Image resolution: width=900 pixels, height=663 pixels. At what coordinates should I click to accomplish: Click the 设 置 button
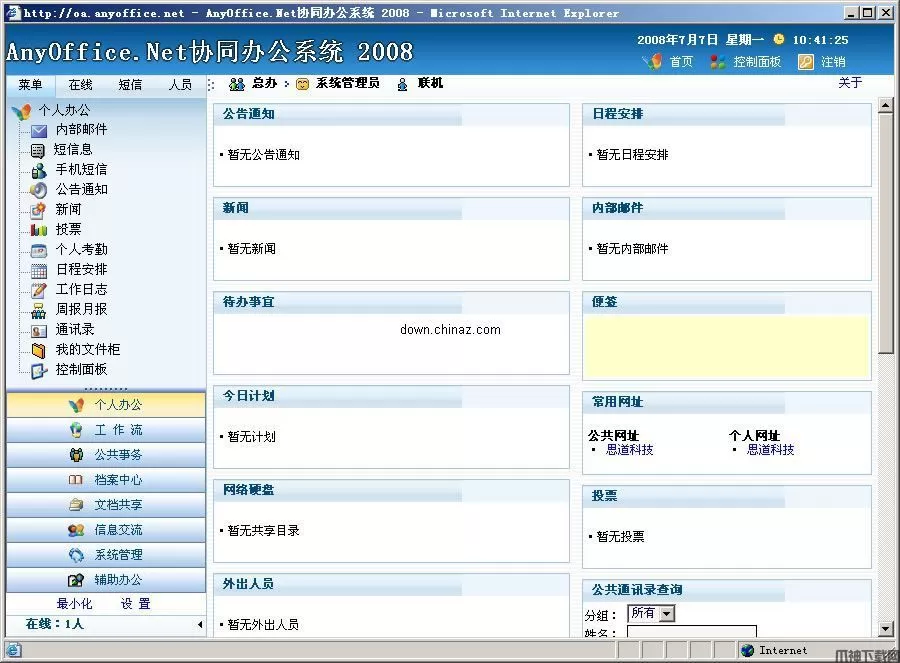138,604
